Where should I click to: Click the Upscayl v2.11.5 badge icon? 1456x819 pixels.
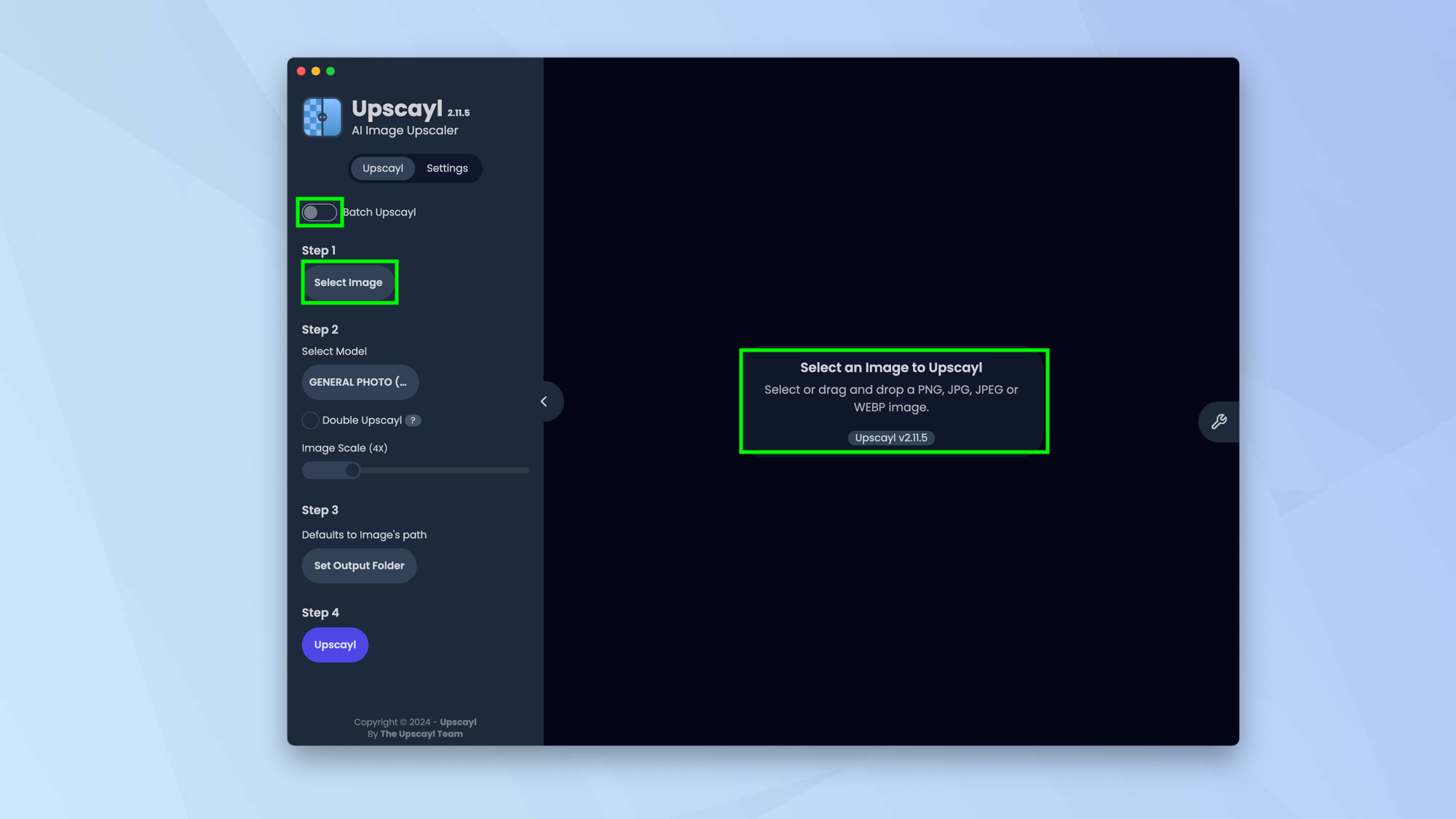891,437
